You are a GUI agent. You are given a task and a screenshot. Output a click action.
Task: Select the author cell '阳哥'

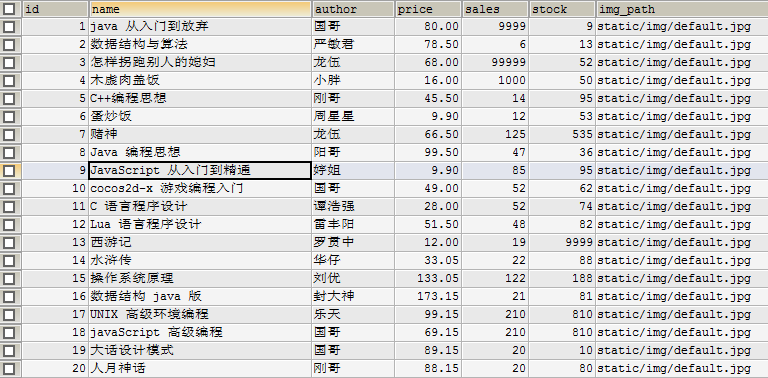tap(353, 152)
